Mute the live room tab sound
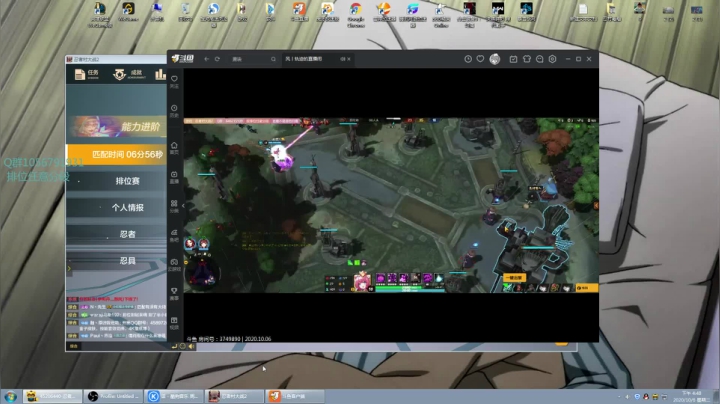This screenshot has width=720, height=404. coord(343,59)
